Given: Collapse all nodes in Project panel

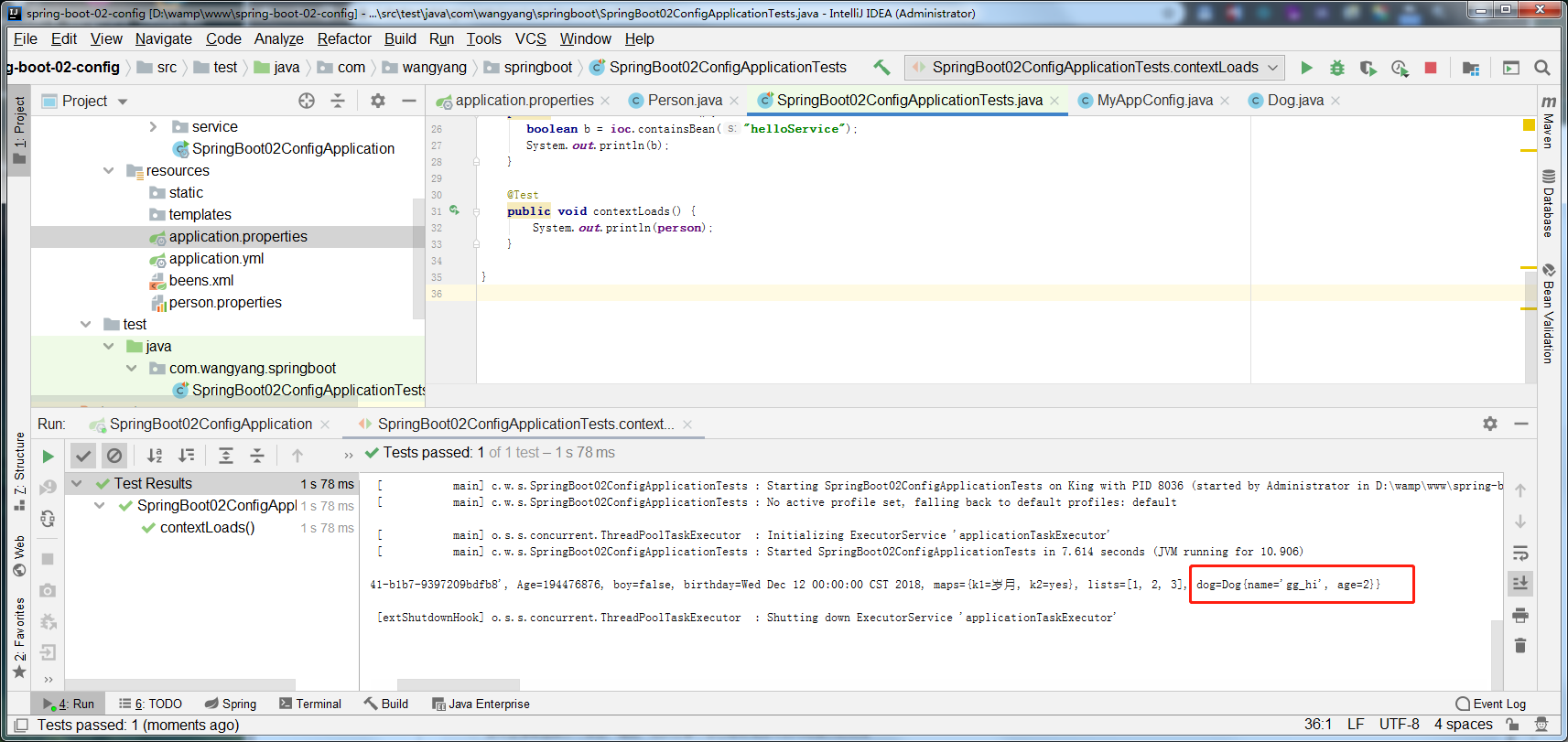Looking at the screenshot, I should (x=338, y=101).
